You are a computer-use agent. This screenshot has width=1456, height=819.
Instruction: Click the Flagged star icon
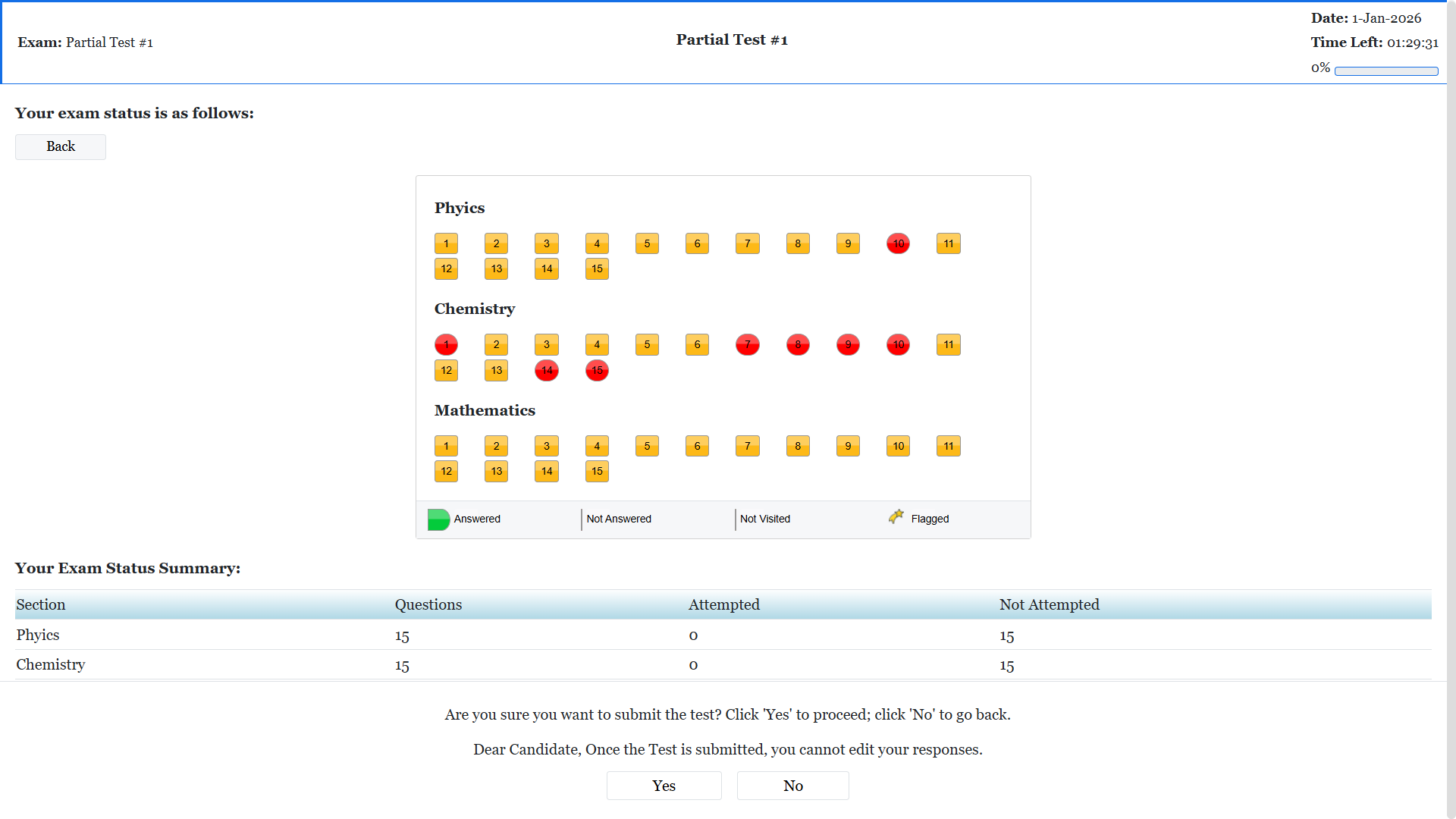[x=896, y=517]
